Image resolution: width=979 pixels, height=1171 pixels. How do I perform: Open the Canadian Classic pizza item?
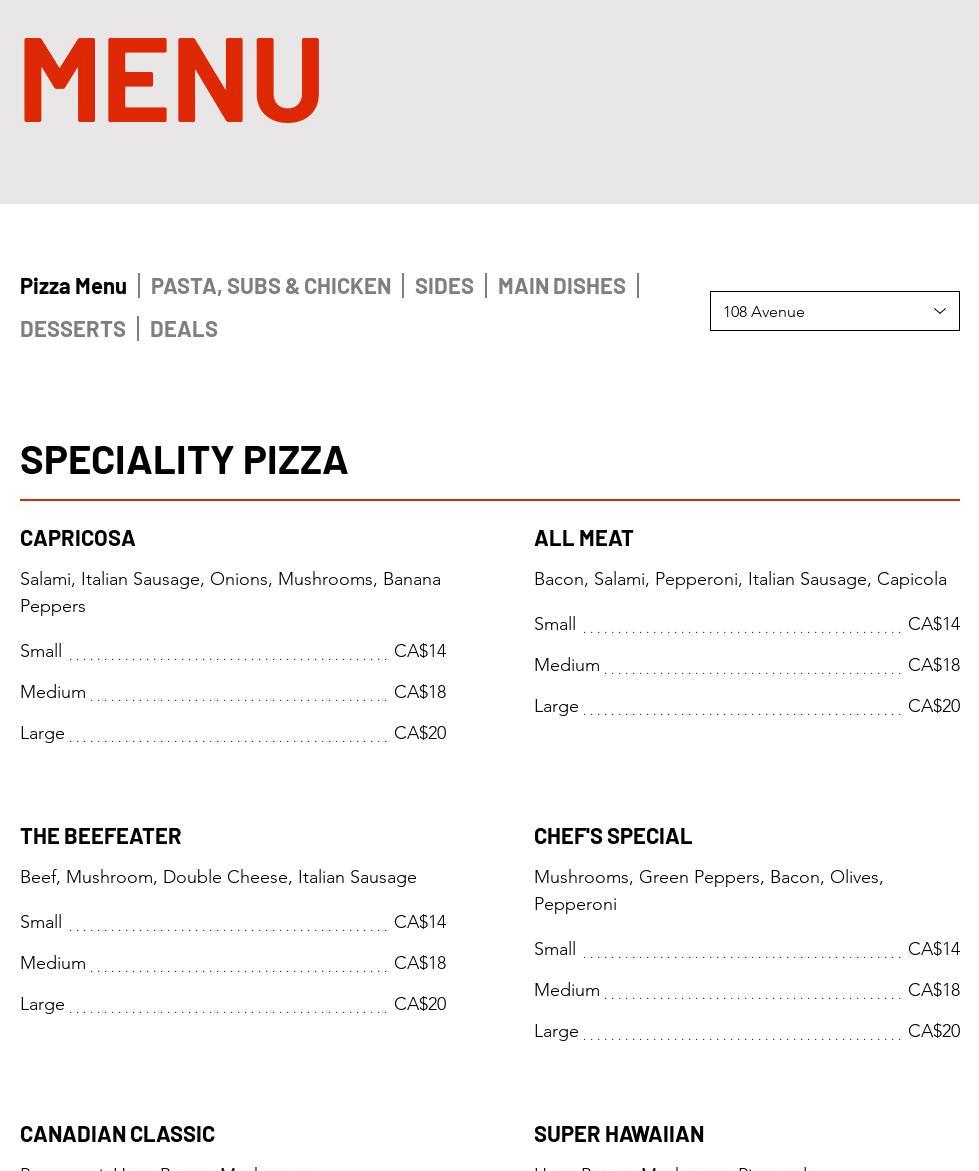tap(117, 1134)
